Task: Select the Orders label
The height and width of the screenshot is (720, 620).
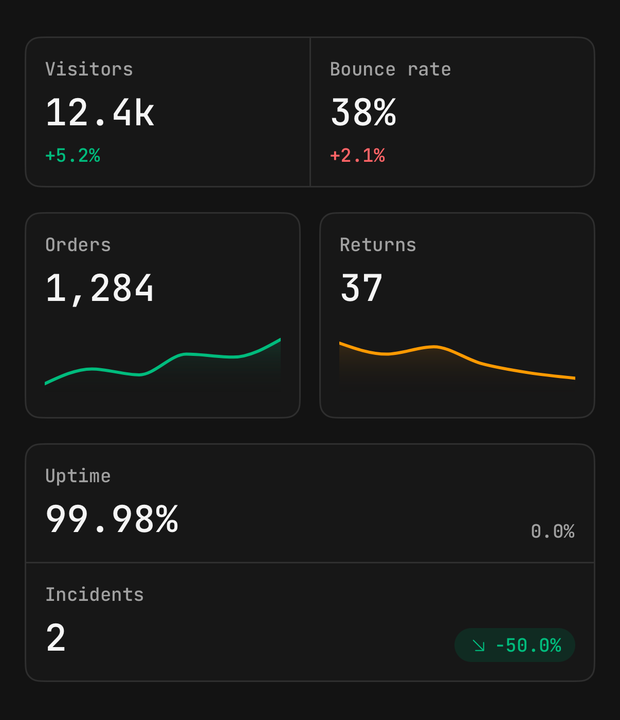Action: pos(78,245)
